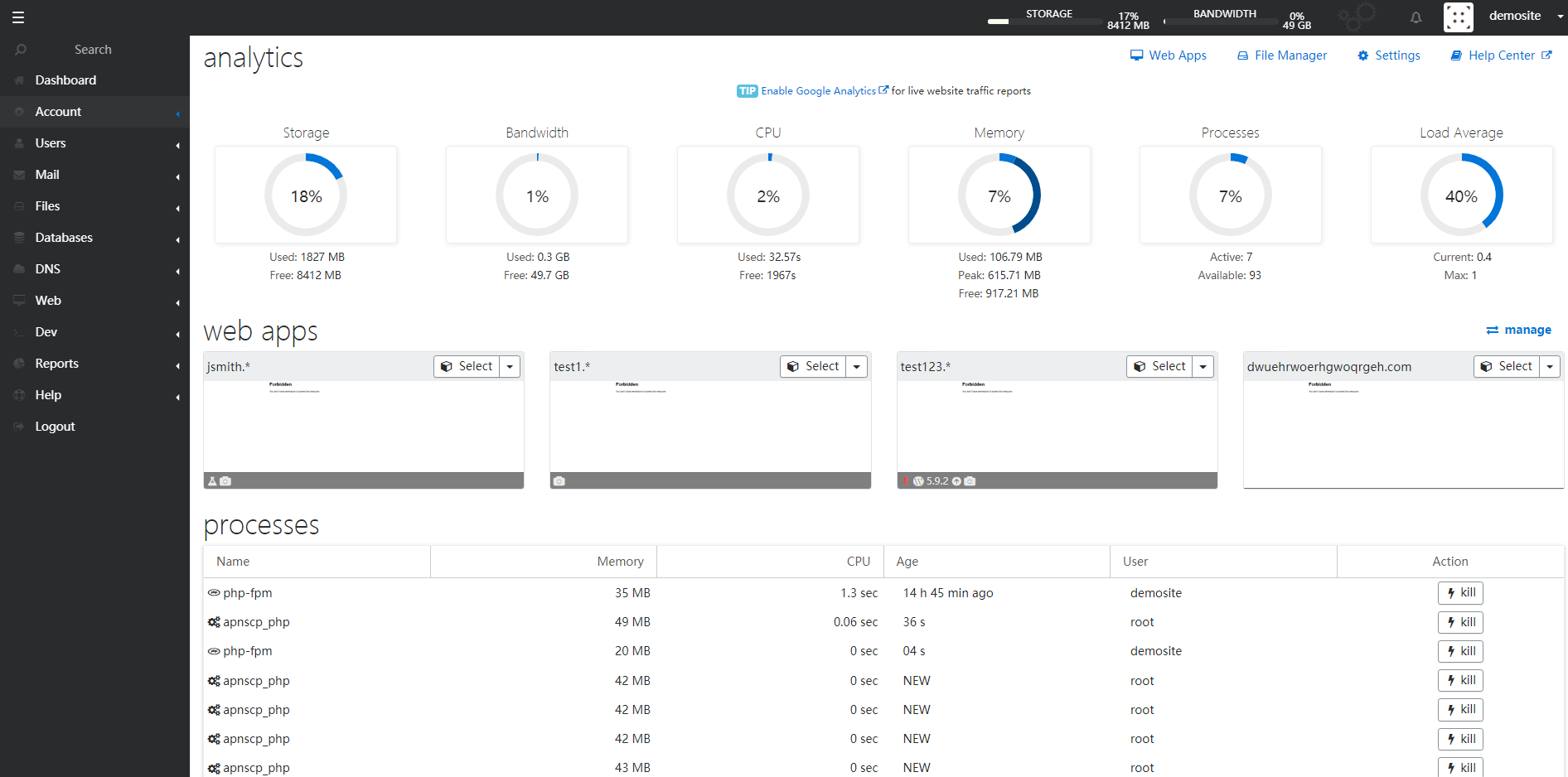Viewport: 1568px width, 777px height.
Task: Open the Select dropdown arrow for test123
Action: click(x=1203, y=366)
